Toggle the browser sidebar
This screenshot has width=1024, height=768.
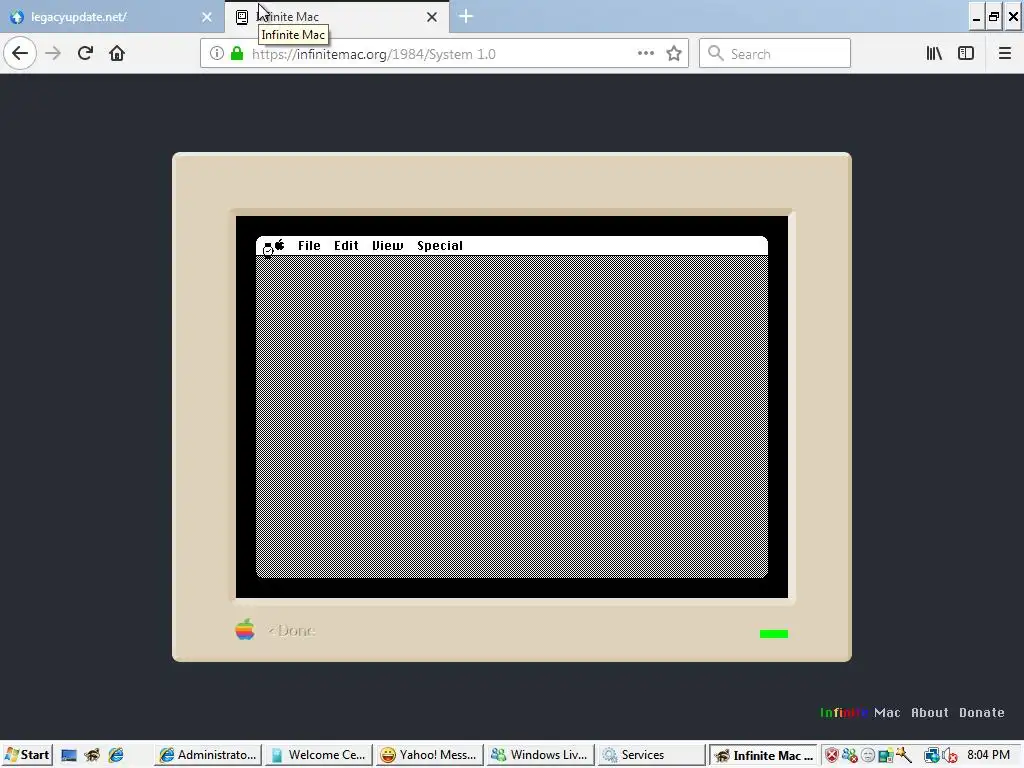(966, 54)
